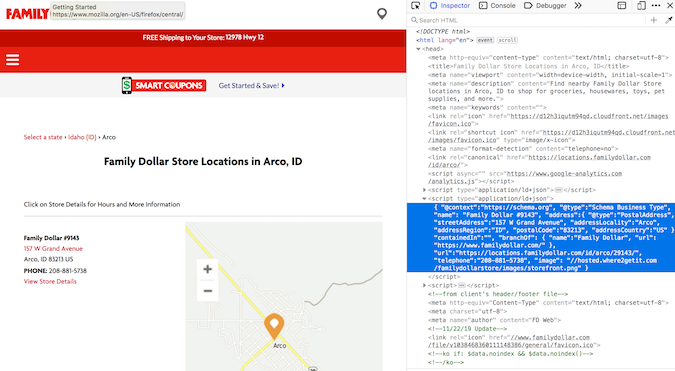The height and width of the screenshot is (371, 675).
Task: Switch to the Console tab
Action: coord(497,6)
